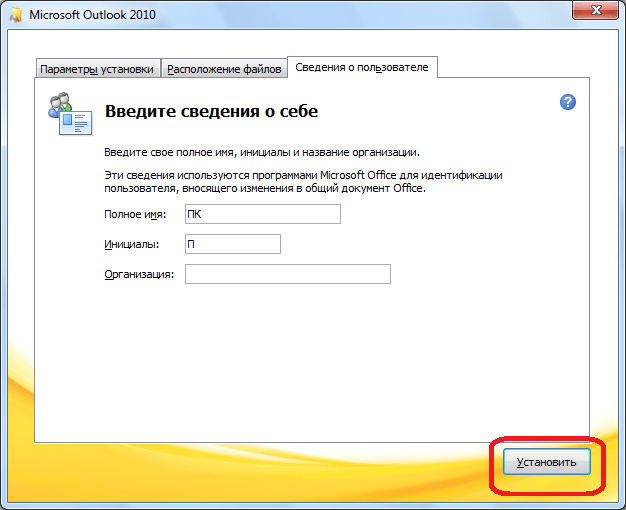Switch to Расположение файлов tab
Viewport: 626px width, 510px height.
(224, 69)
